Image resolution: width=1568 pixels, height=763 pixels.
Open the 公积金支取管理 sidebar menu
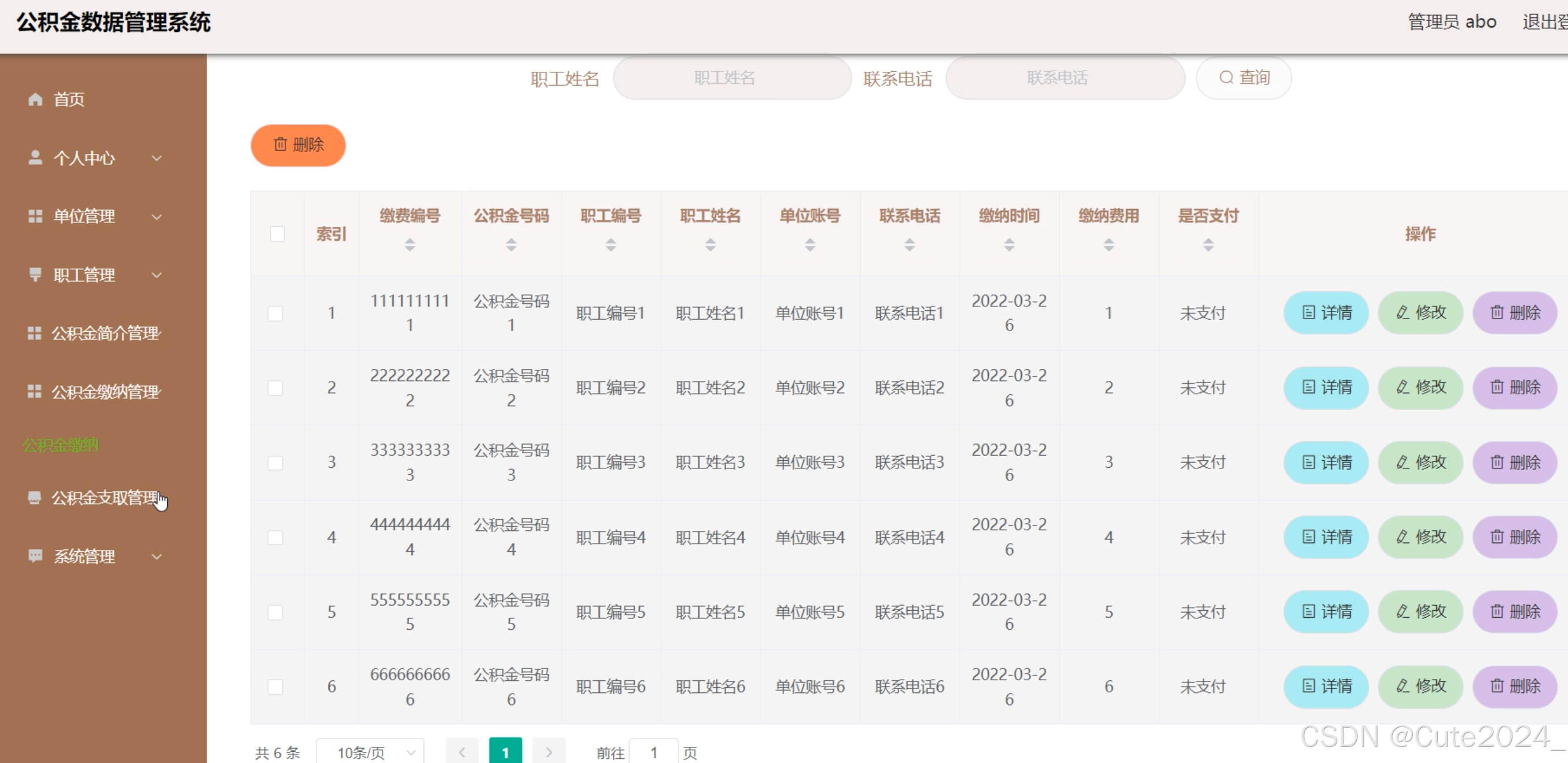coord(104,498)
